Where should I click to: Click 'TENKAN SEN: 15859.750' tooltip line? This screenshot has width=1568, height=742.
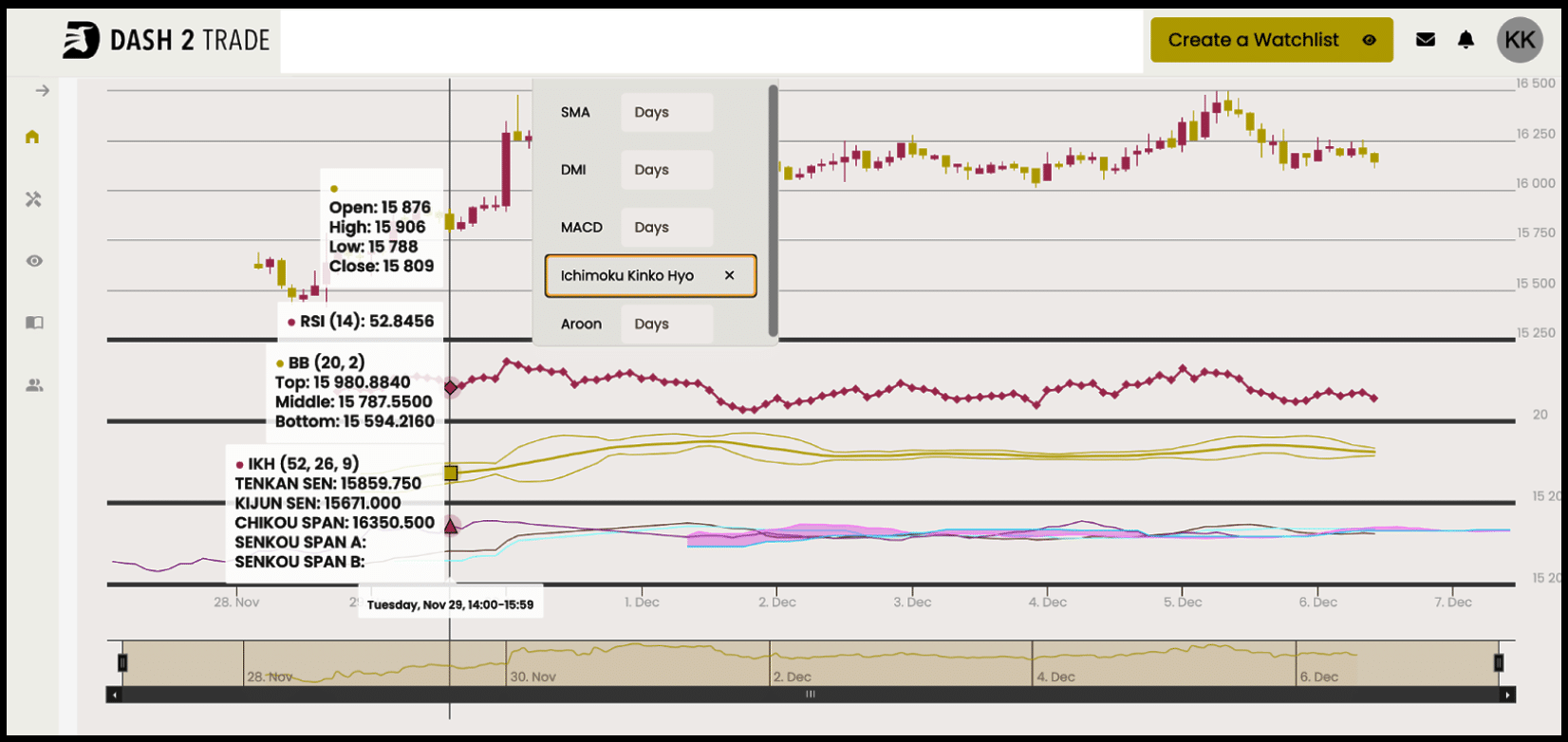click(328, 484)
